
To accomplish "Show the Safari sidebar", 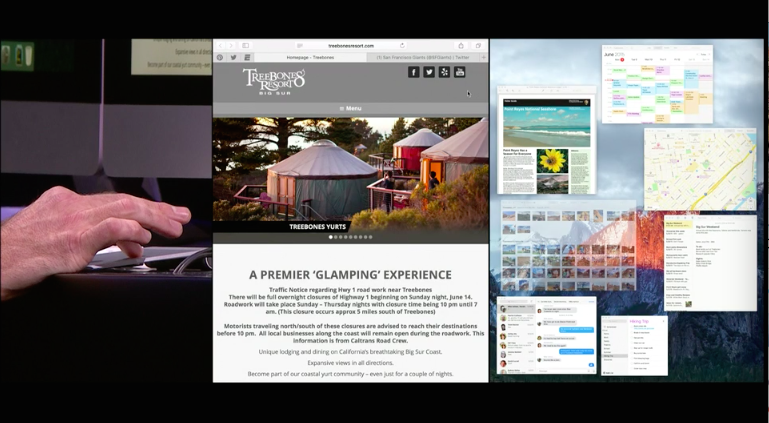I will [246, 46].
